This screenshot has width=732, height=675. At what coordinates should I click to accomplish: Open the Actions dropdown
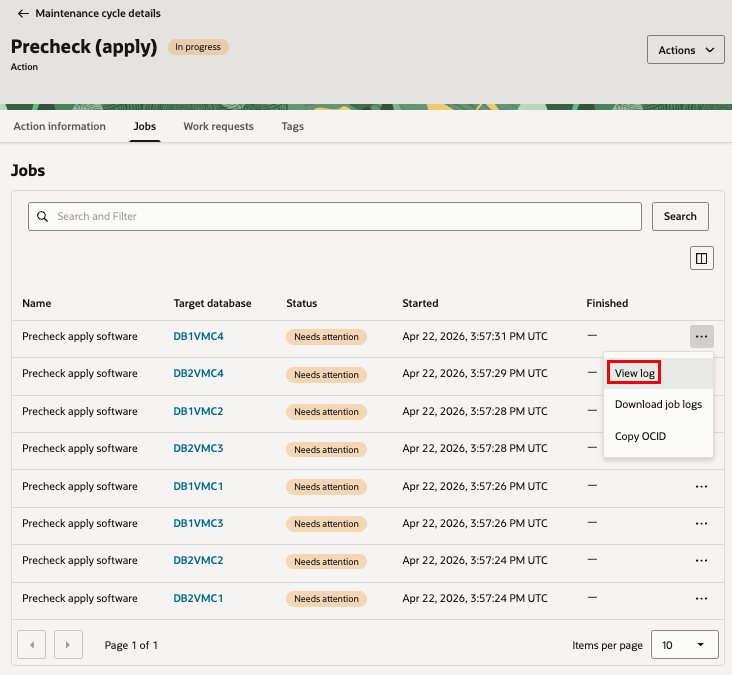[x=685, y=49]
